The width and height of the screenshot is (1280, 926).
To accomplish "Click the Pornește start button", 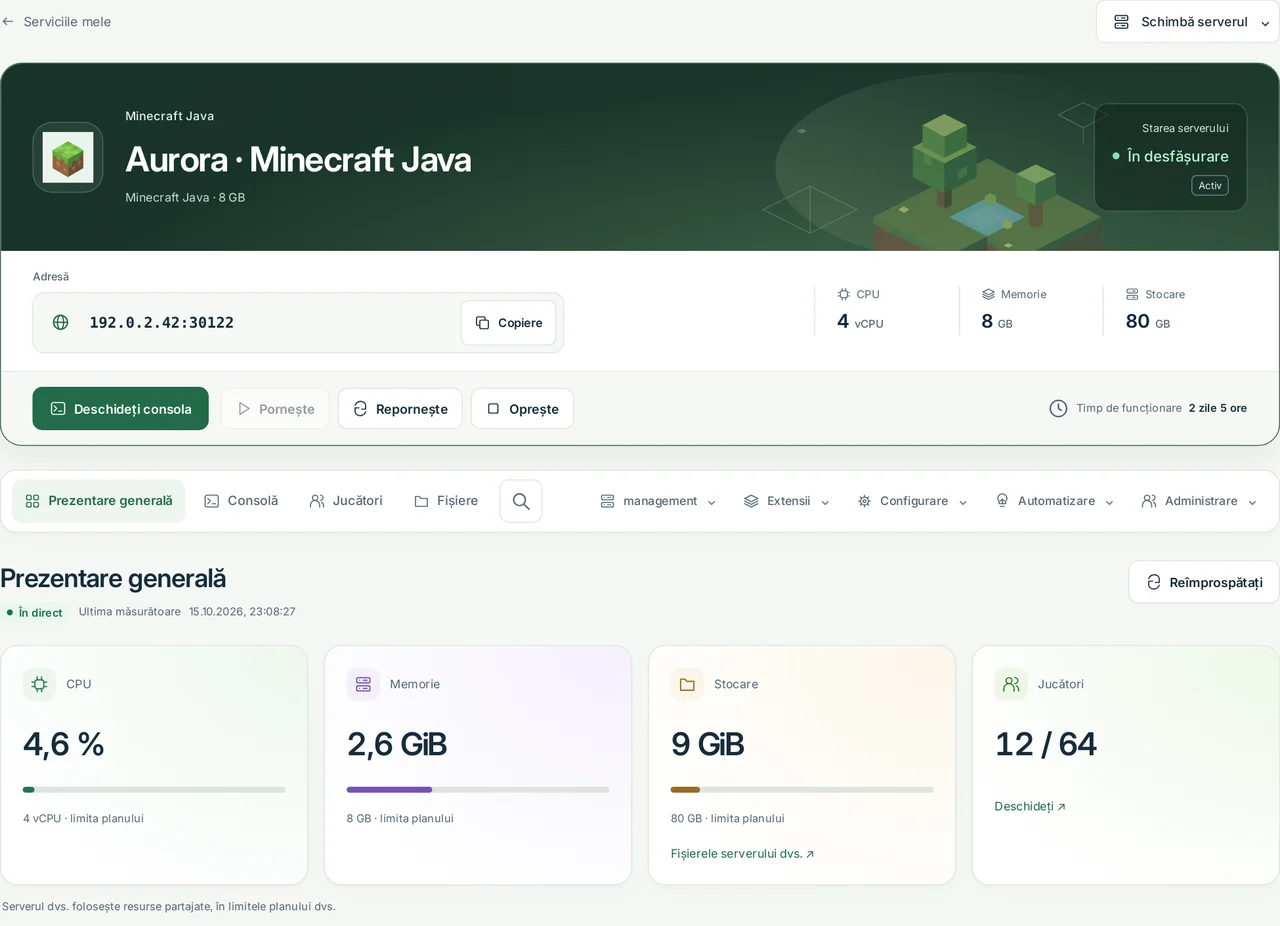I will click(275, 409).
